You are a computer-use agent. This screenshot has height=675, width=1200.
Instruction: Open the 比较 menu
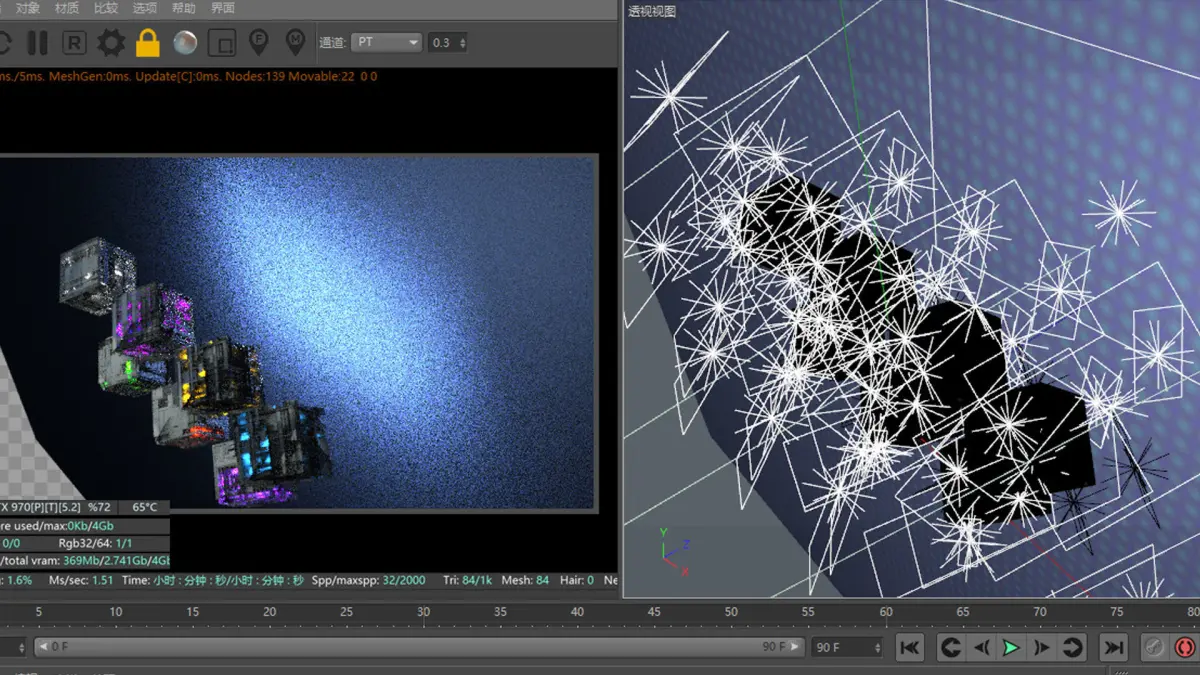click(x=105, y=8)
